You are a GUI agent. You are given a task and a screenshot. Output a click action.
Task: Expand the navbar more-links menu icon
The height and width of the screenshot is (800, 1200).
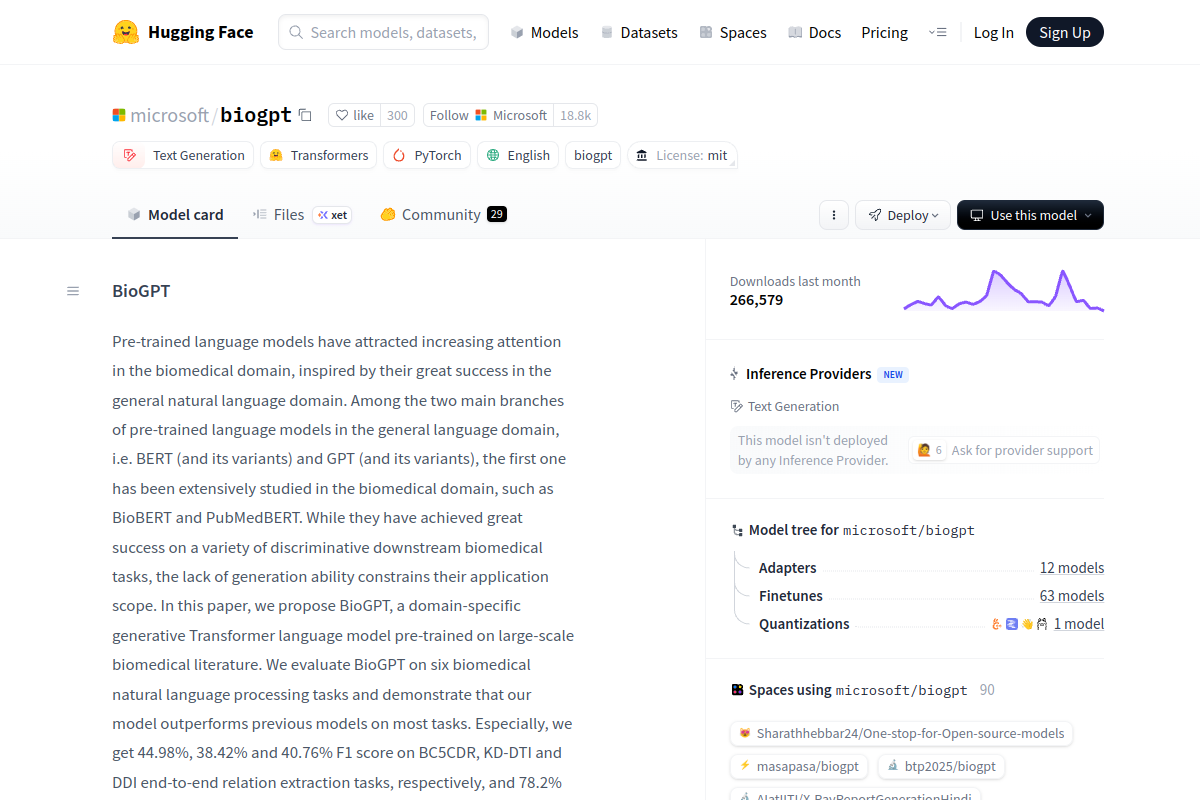click(937, 32)
